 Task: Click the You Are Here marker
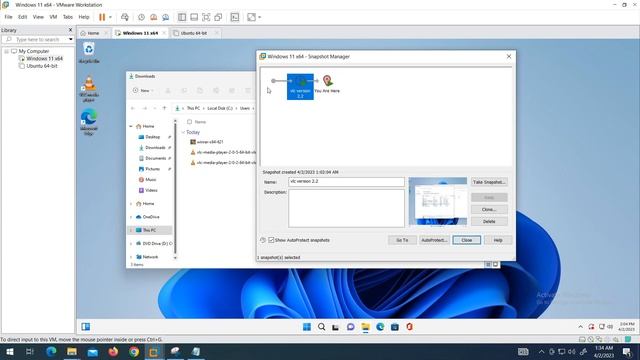[x=327, y=84]
